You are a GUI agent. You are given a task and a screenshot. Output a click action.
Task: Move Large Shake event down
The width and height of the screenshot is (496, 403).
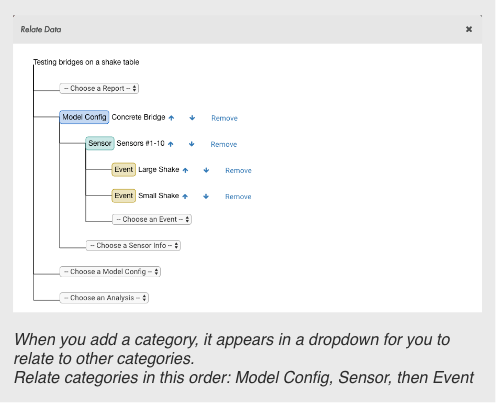tap(206, 170)
